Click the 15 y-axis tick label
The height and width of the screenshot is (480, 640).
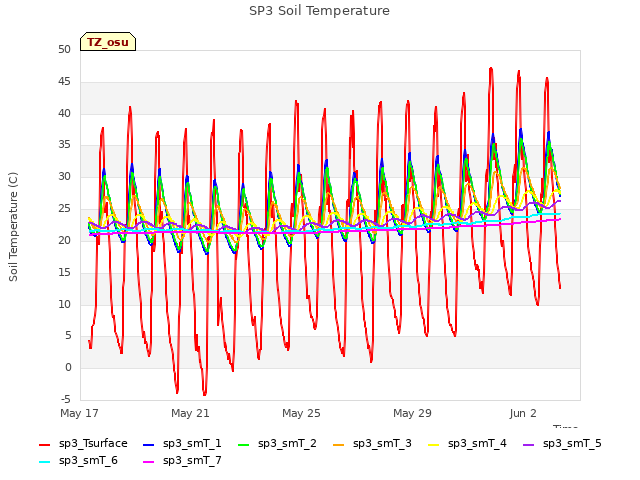tap(64, 272)
